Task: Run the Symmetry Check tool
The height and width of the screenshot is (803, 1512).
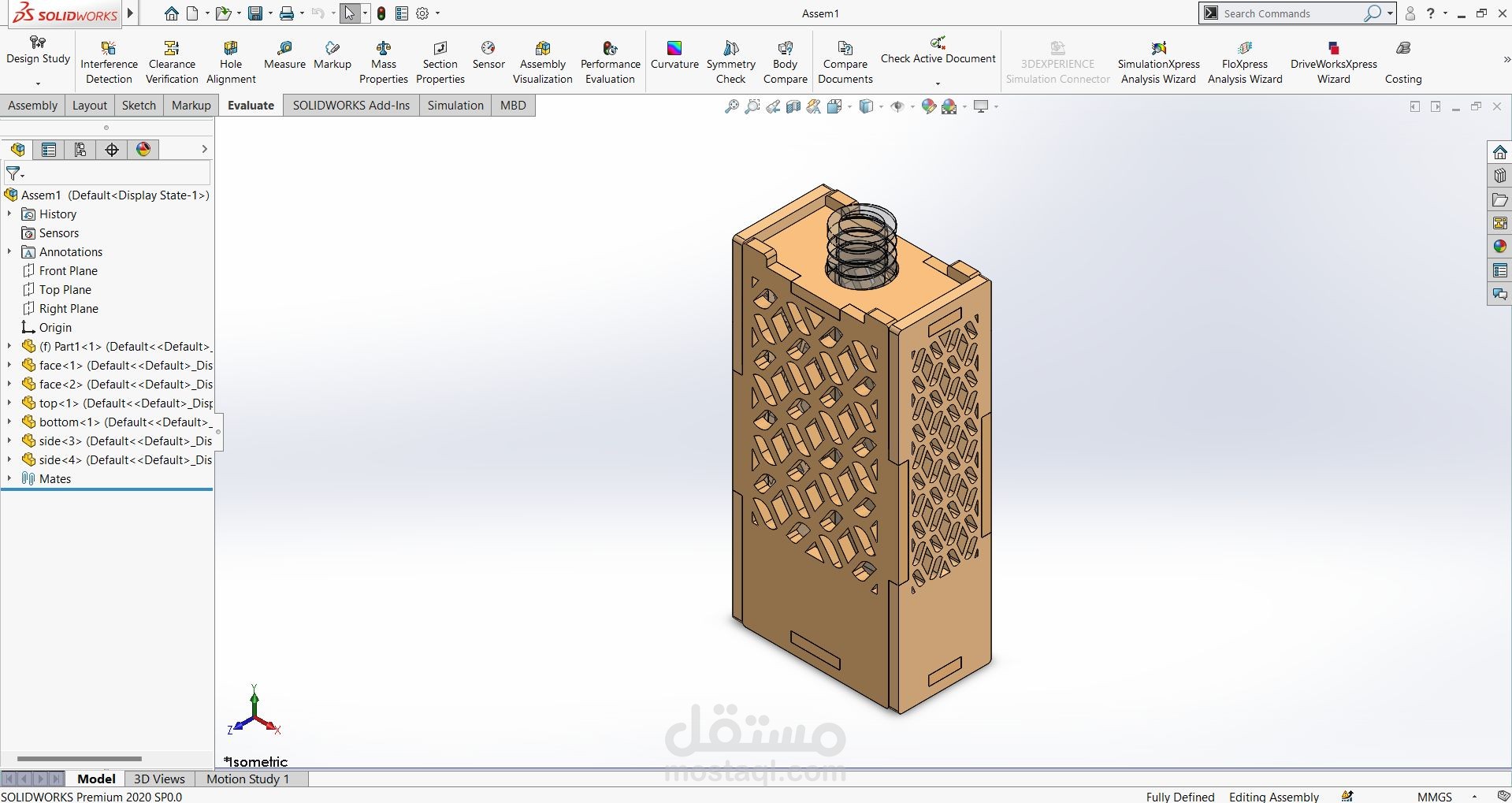Action: 730,59
